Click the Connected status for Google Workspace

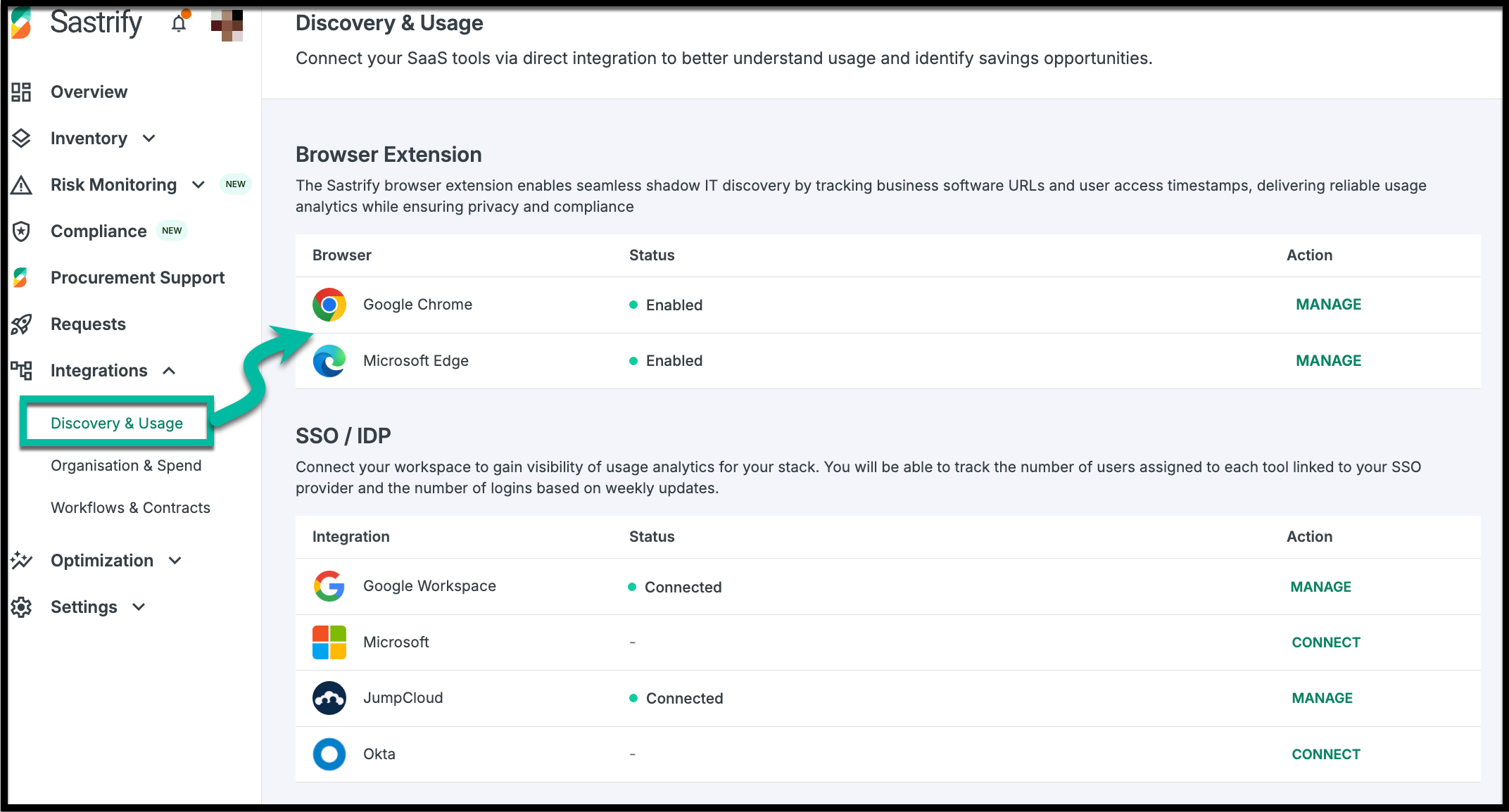coord(675,587)
